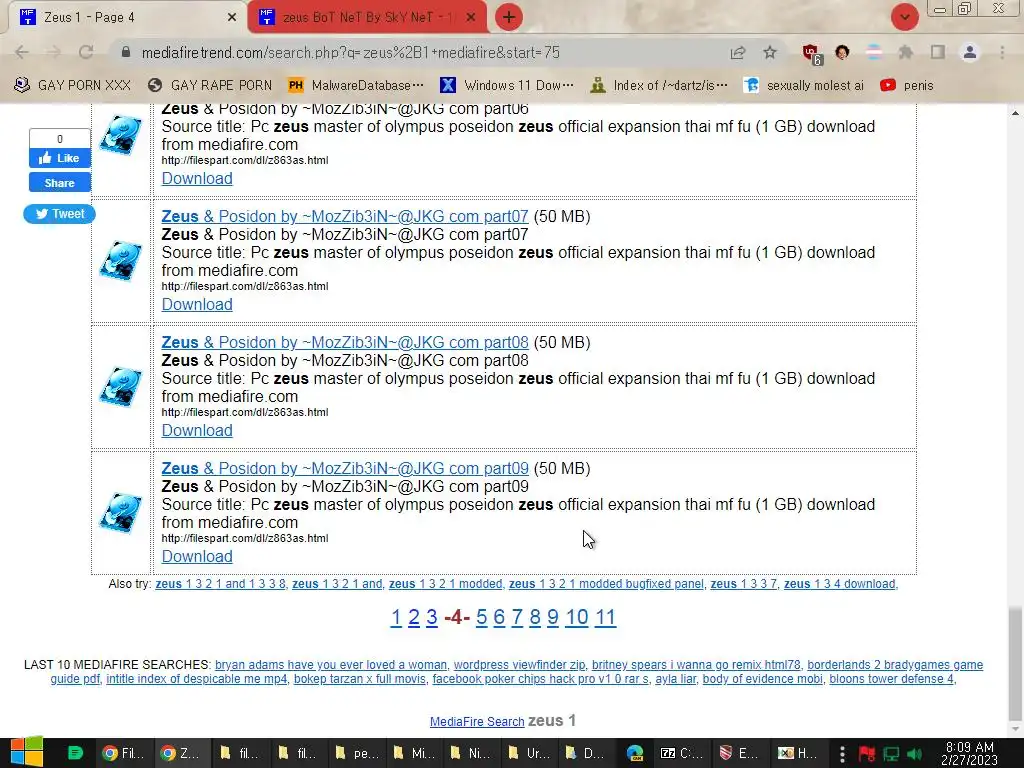1024x768 pixels.
Task: Open the Zeus & Posidon part09 title link
Action: click(345, 468)
